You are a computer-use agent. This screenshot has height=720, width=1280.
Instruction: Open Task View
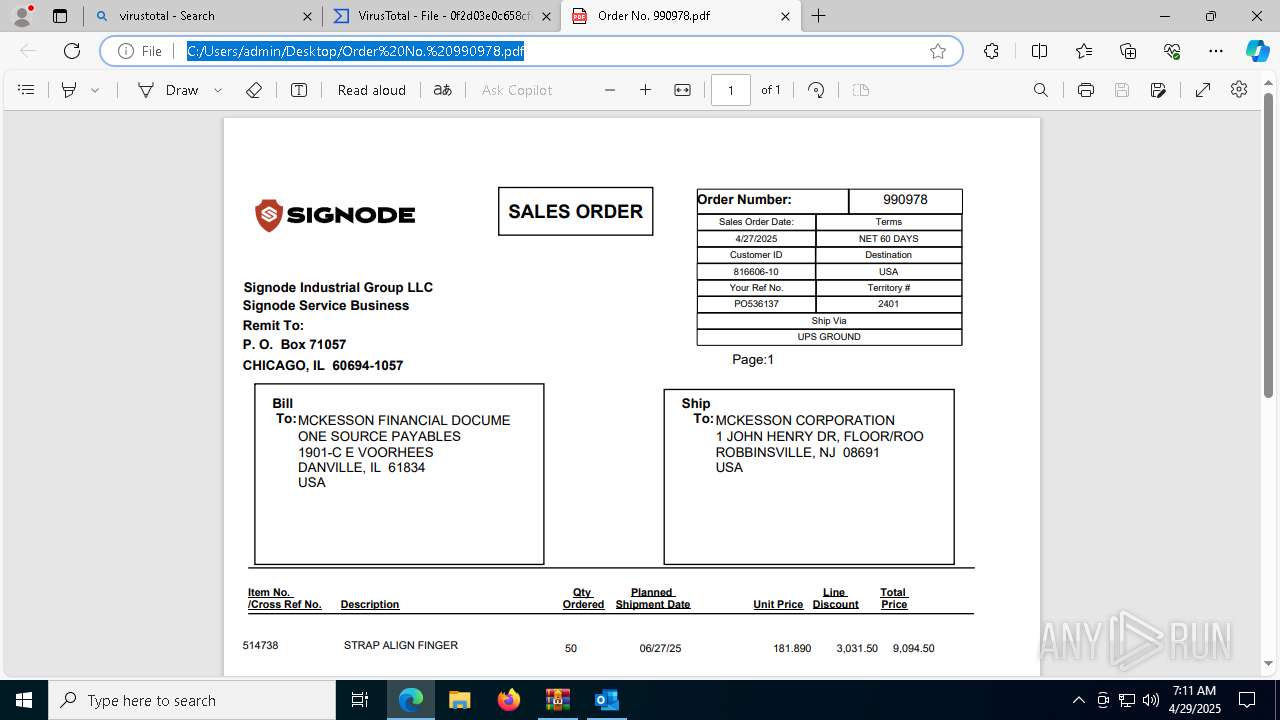[360, 700]
